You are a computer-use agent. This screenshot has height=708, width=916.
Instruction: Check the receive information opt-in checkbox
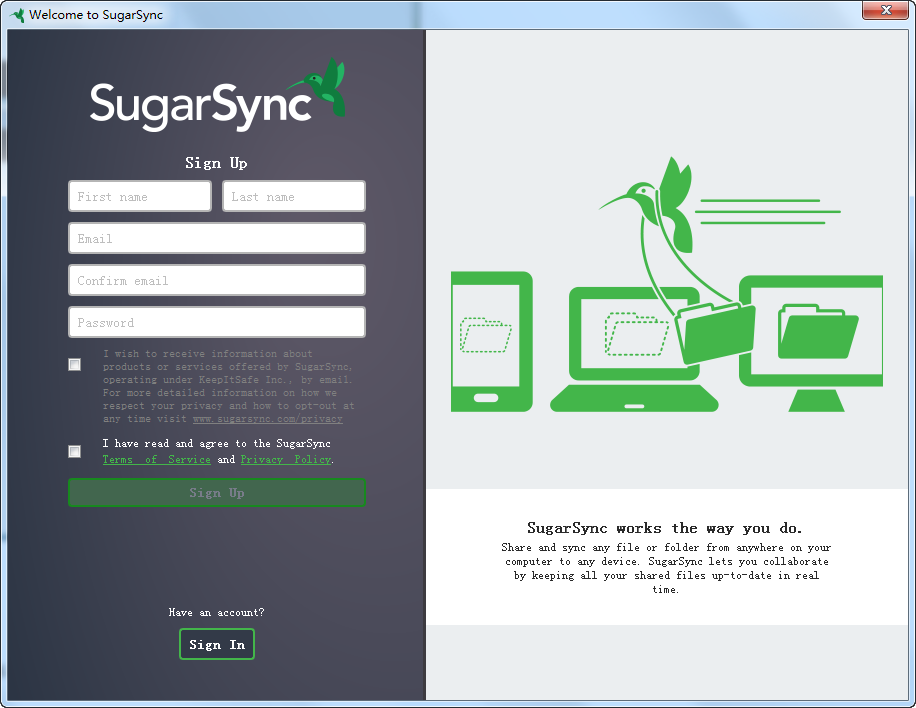(x=74, y=365)
